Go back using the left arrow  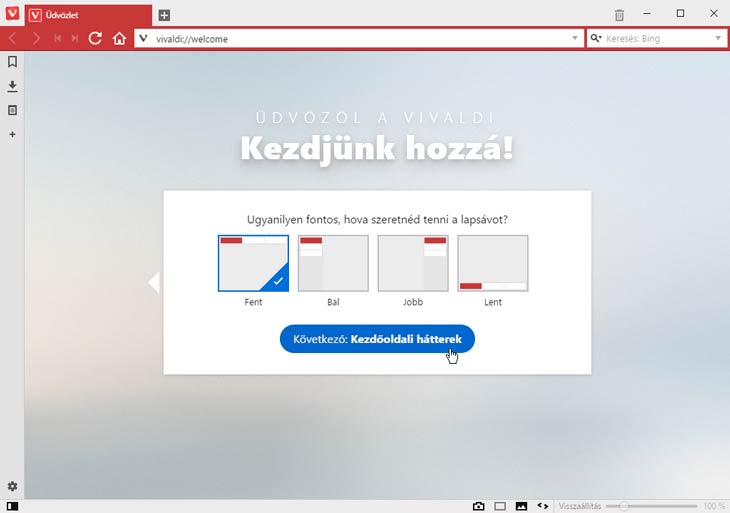click(13, 38)
